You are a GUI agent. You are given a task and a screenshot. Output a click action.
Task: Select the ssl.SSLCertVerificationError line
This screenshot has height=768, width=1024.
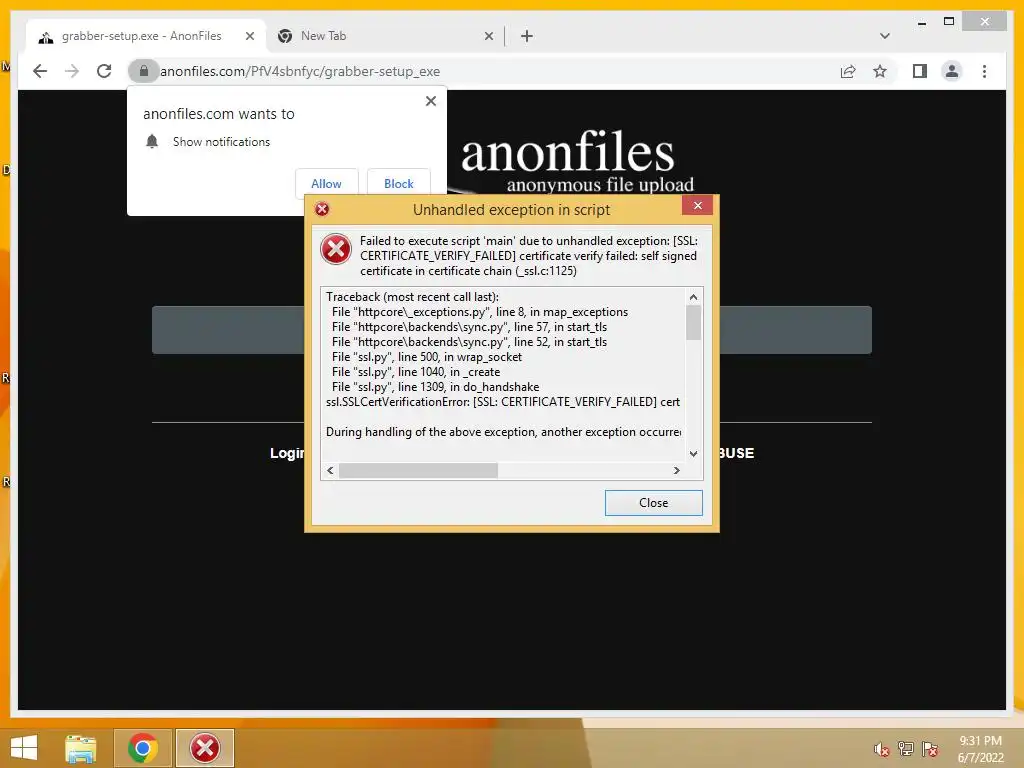coord(503,402)
